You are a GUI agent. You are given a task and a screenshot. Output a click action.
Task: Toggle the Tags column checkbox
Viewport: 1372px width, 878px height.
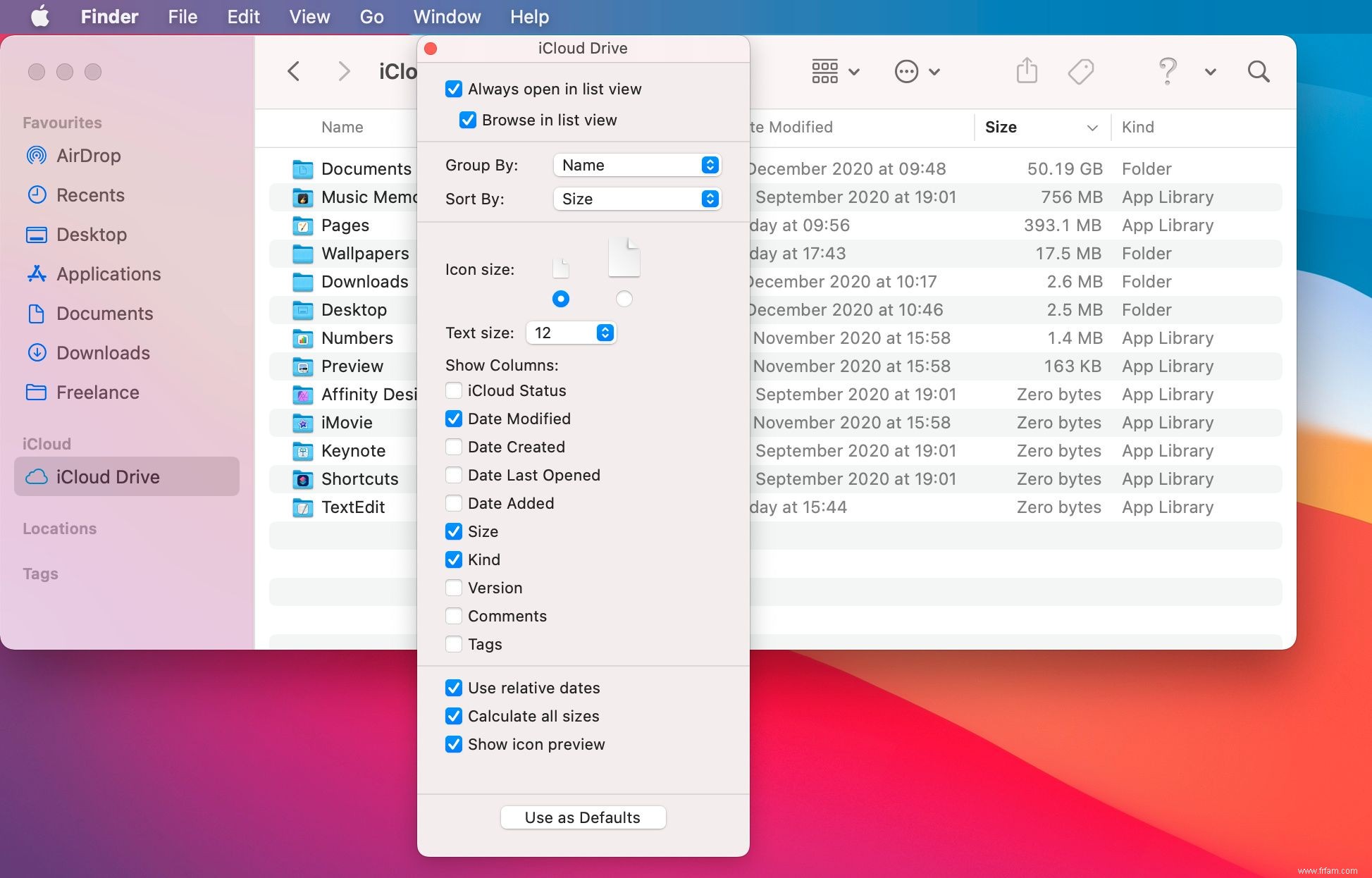[x=453, y=643]
